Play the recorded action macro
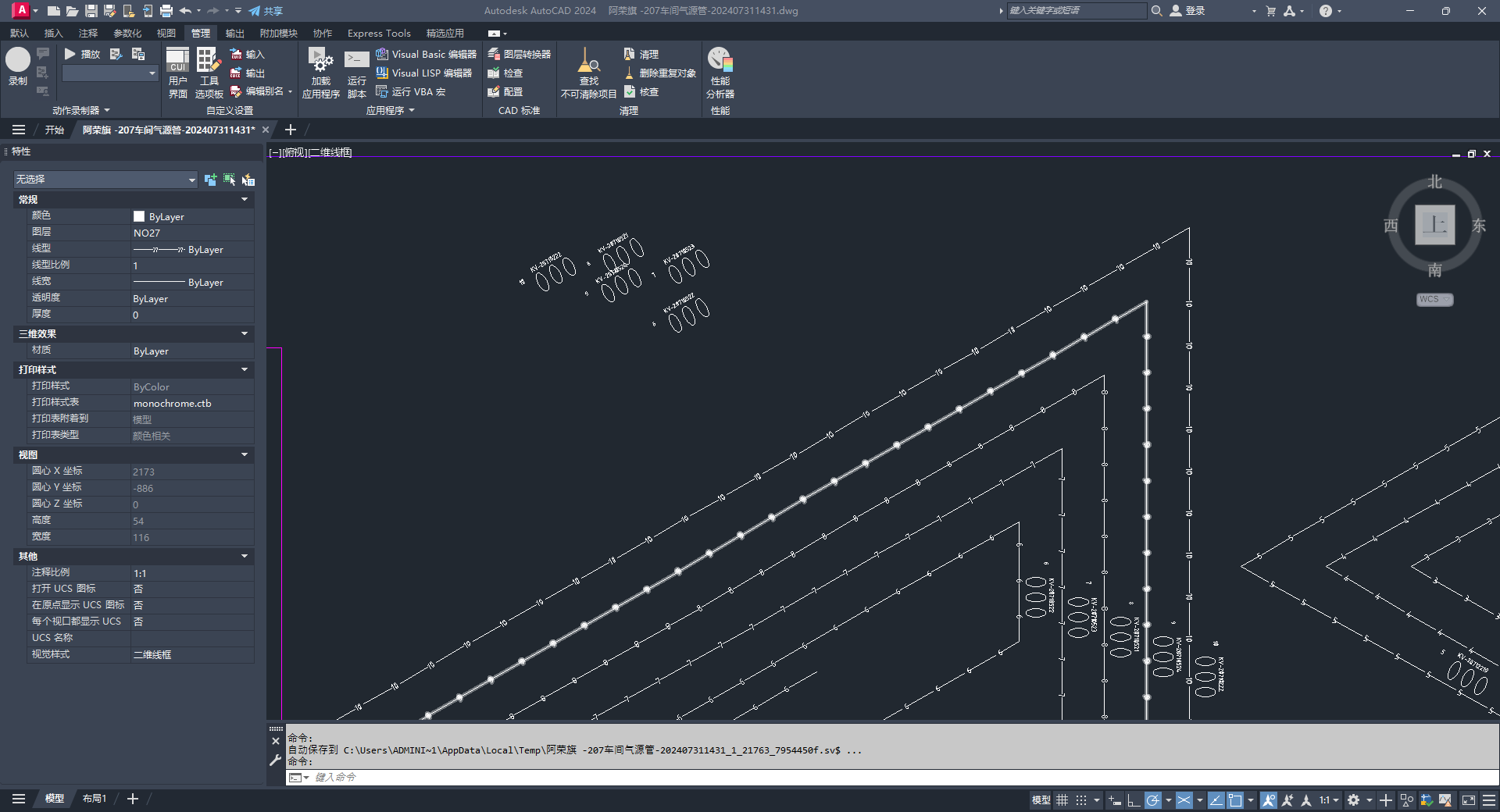The height and width of the screenshot is (812, 1500). coord(83,54)
